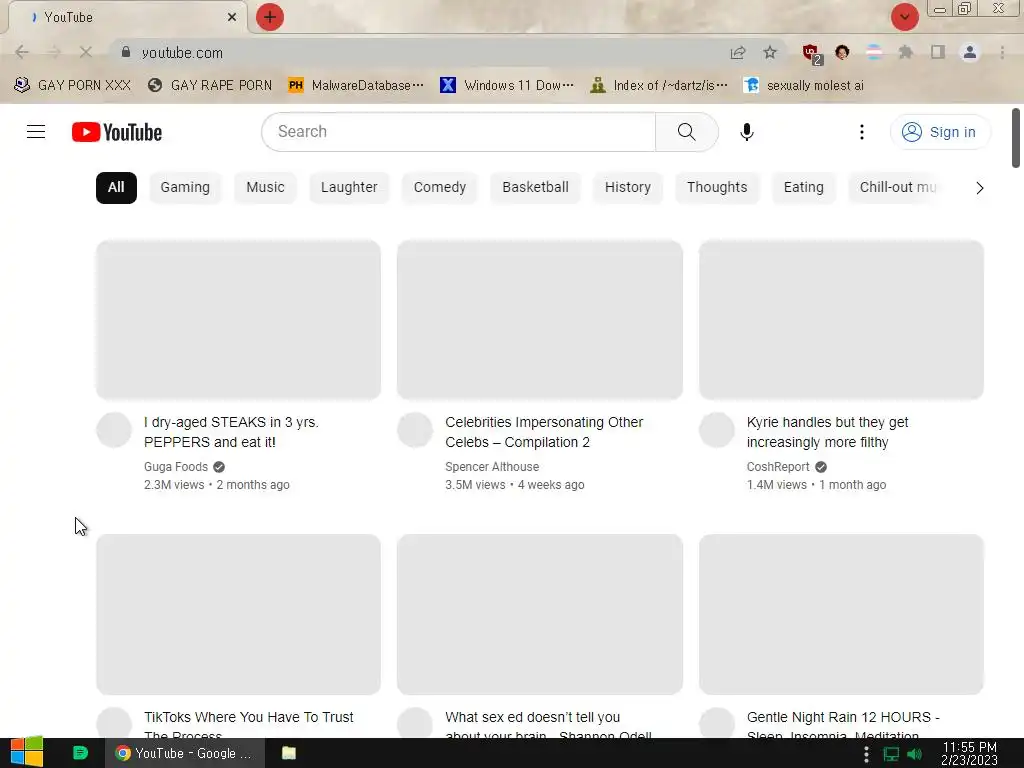Open the uBlock Origin extension icon
Viewport: 1024px width, 768px height.
coord(812,54)
